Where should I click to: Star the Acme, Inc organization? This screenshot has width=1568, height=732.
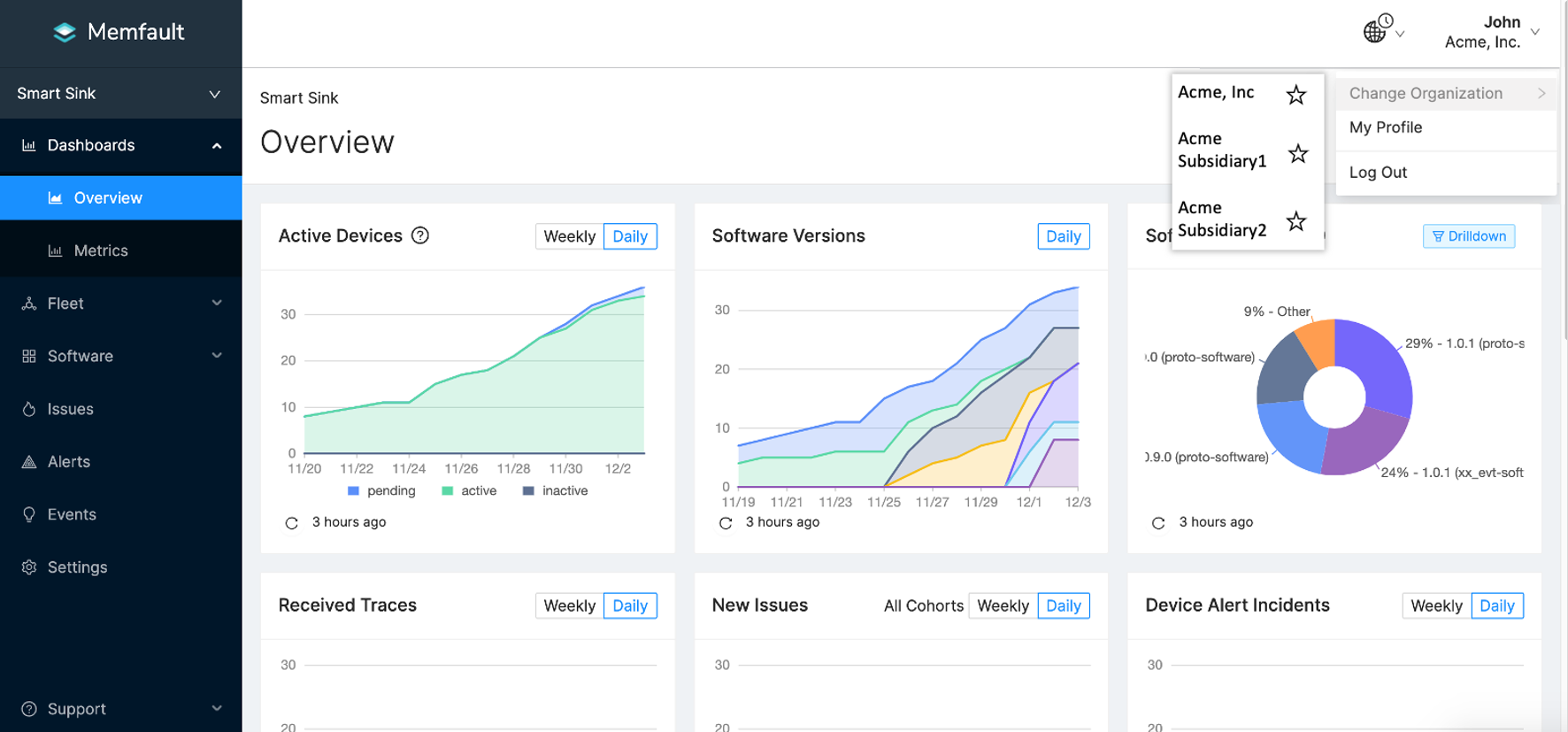[1295, 95]
